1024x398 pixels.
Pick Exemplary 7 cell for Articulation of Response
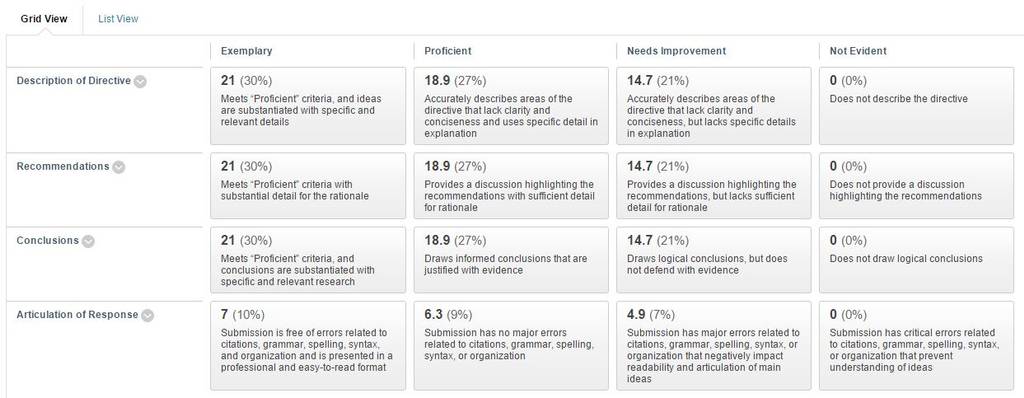click(x=308, y=346)
